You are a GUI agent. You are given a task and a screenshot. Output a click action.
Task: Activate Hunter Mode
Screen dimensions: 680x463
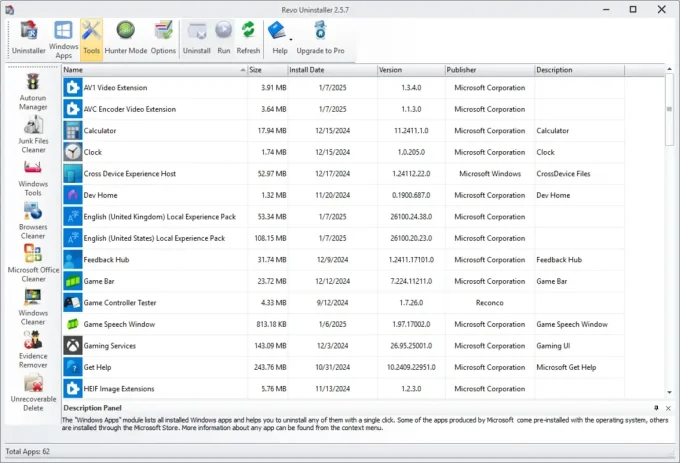[x=126, y=38]
